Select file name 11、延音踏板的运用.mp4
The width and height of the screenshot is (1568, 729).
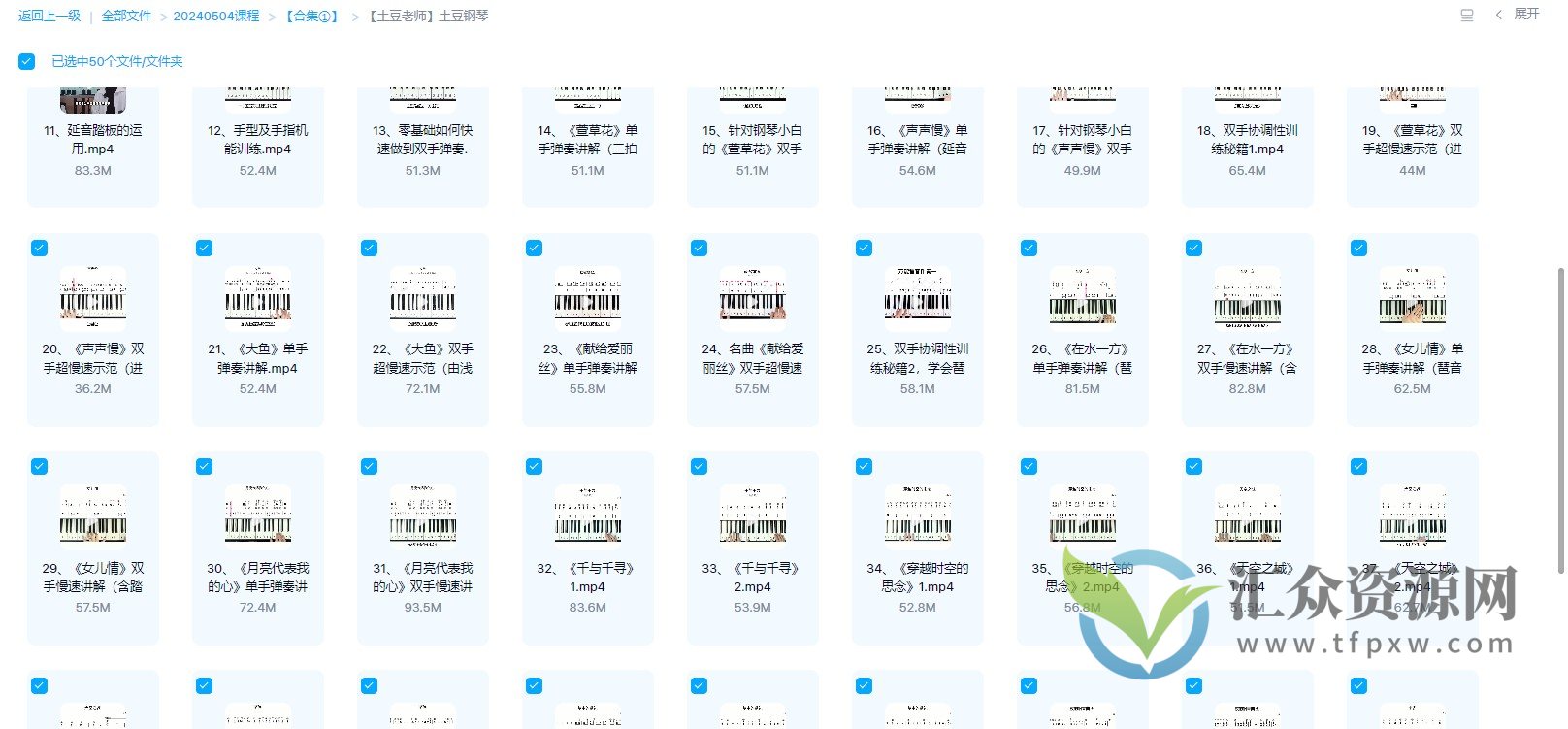[93, 140]
